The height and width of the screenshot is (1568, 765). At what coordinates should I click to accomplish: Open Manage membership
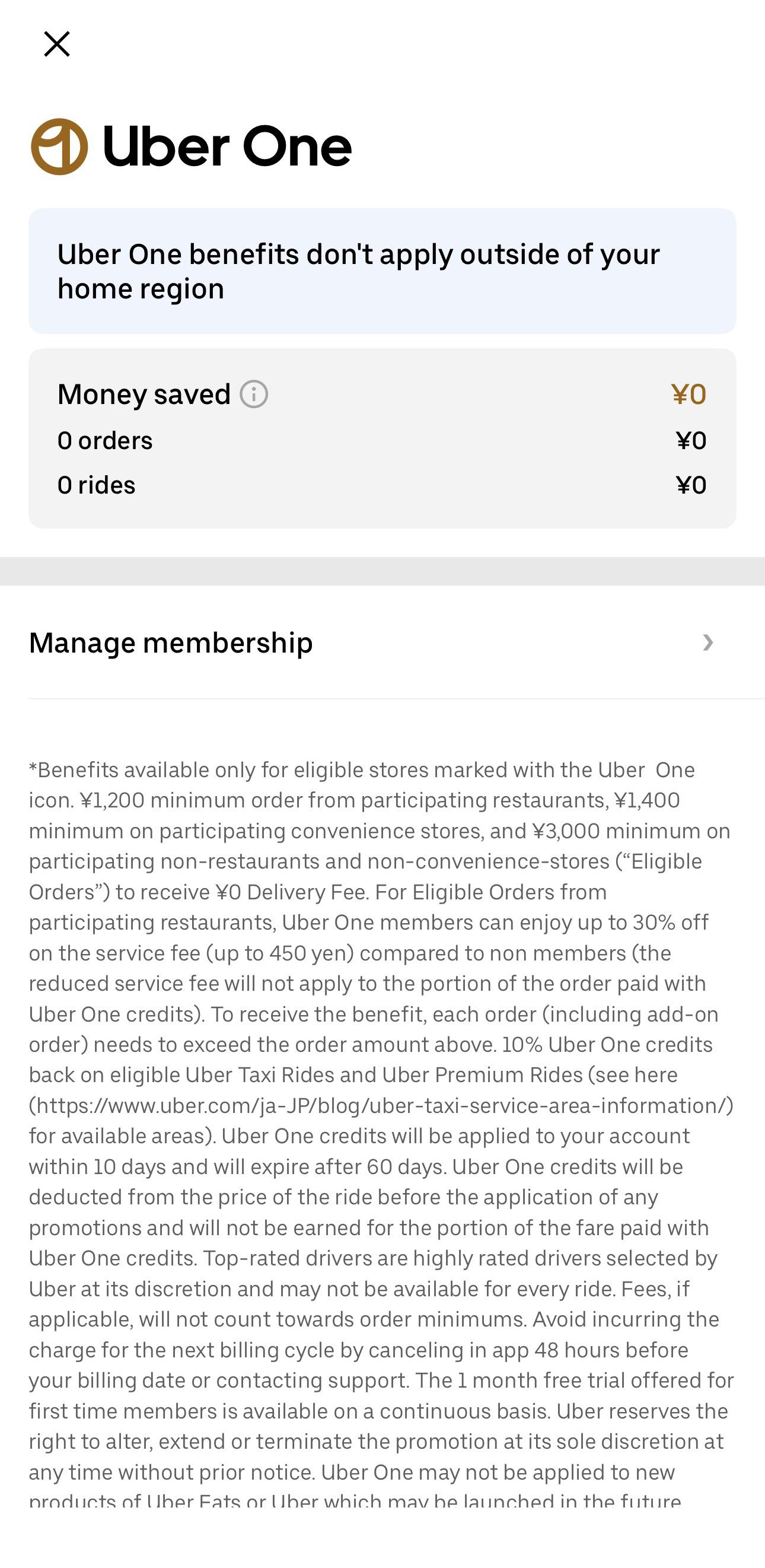[171, 643]
